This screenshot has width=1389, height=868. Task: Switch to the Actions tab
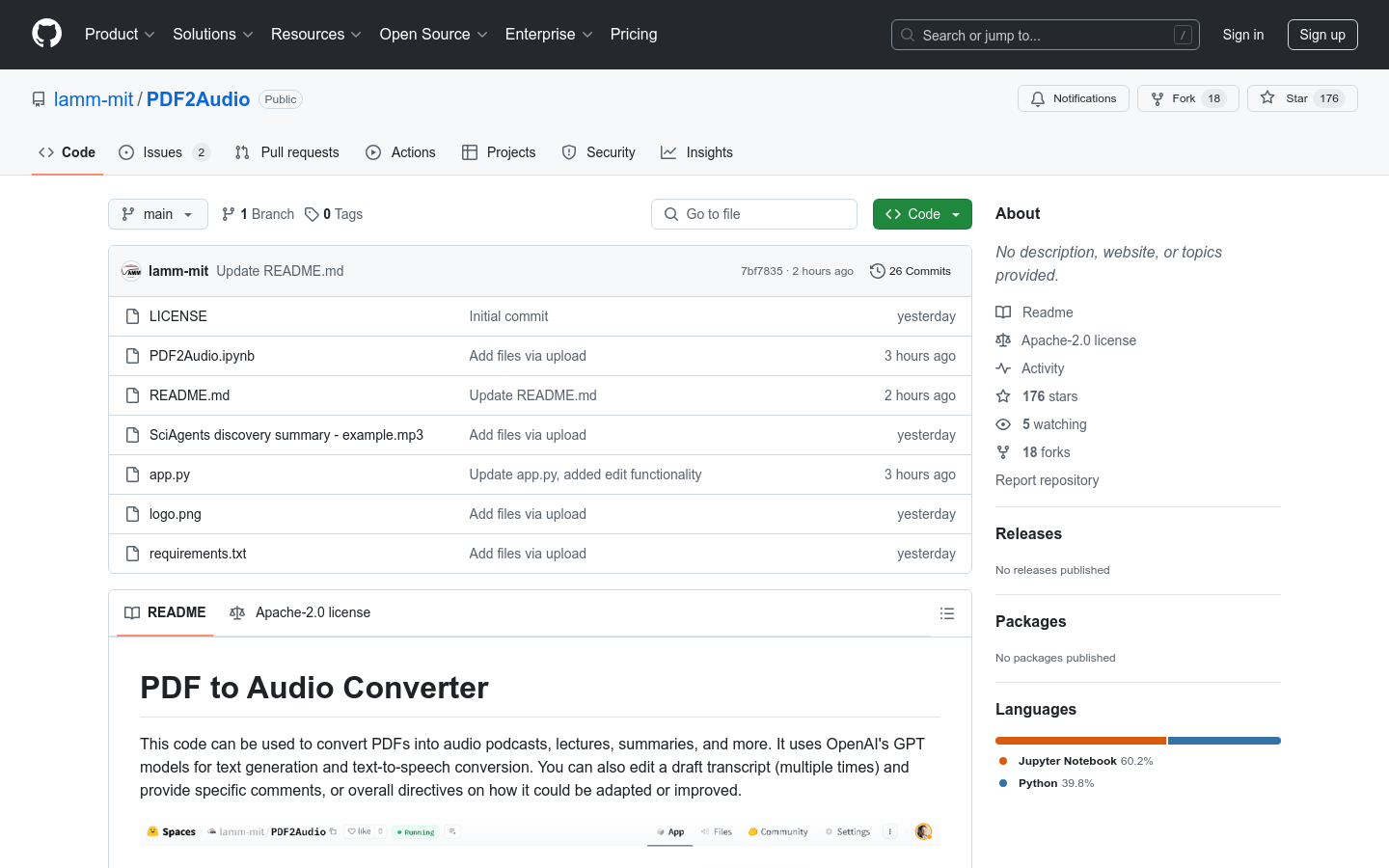pos(400,152)
